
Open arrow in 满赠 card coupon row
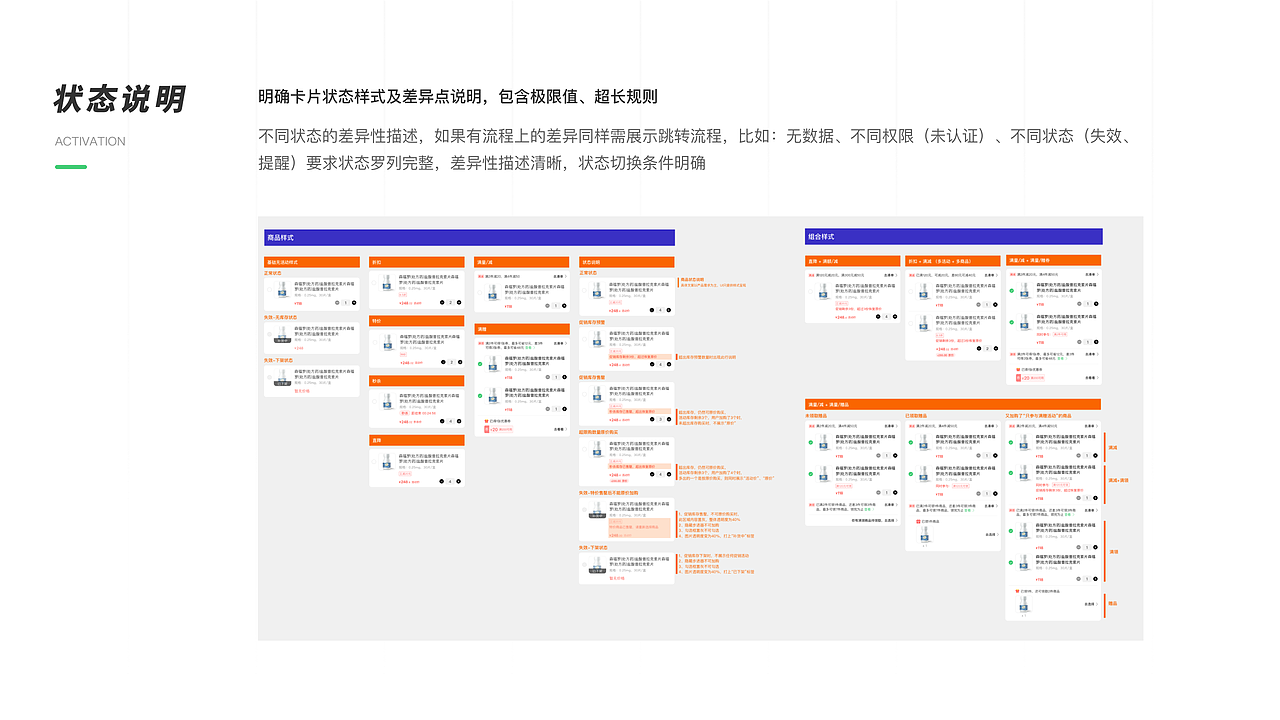click(x=566, y=429)
